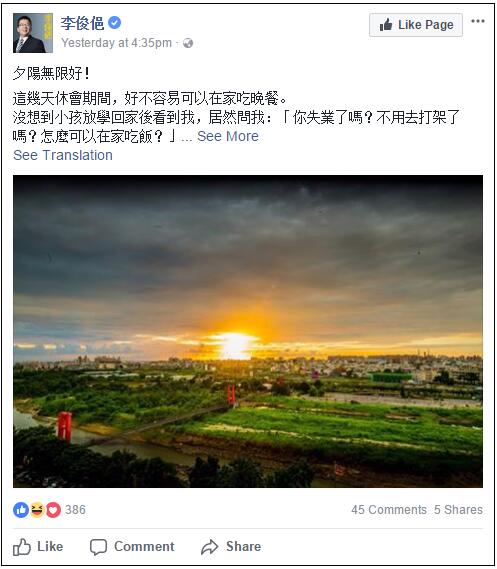View the 386 reactions count
This screenshot has height=569, width=497.
75,510
